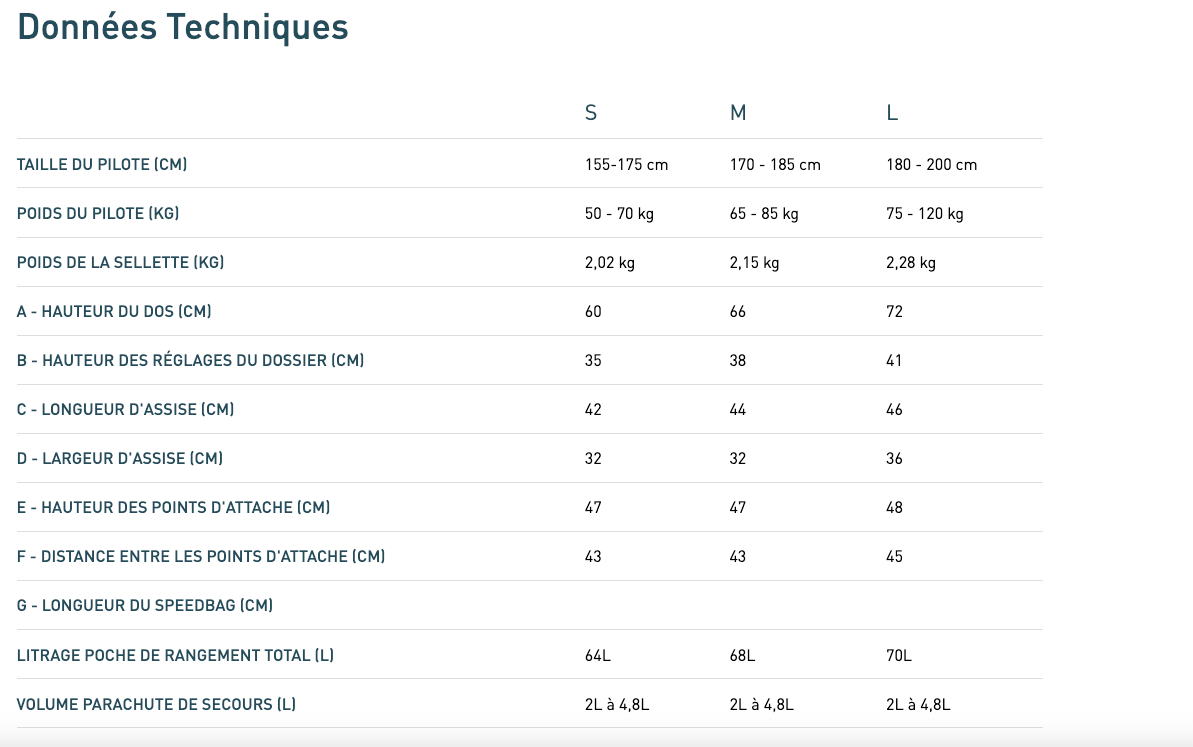Image resolution: width=1193 pixels, height=747 pixels.
Task: Select the S size column header
Action: (591, 113)
